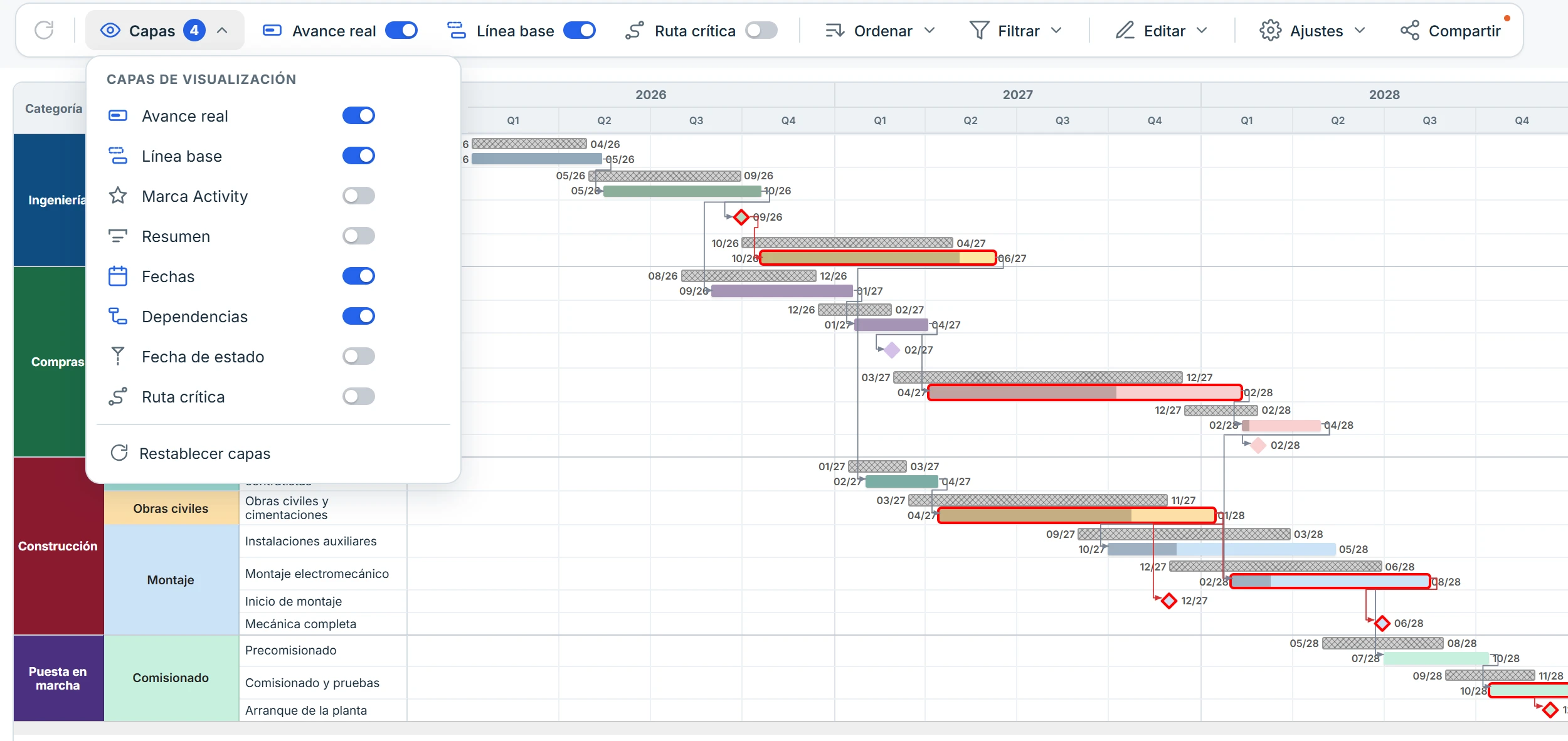This screenshot has width=1568, height=741.
Task: Click the Categoría column header
Action: (x=53, y=108)
